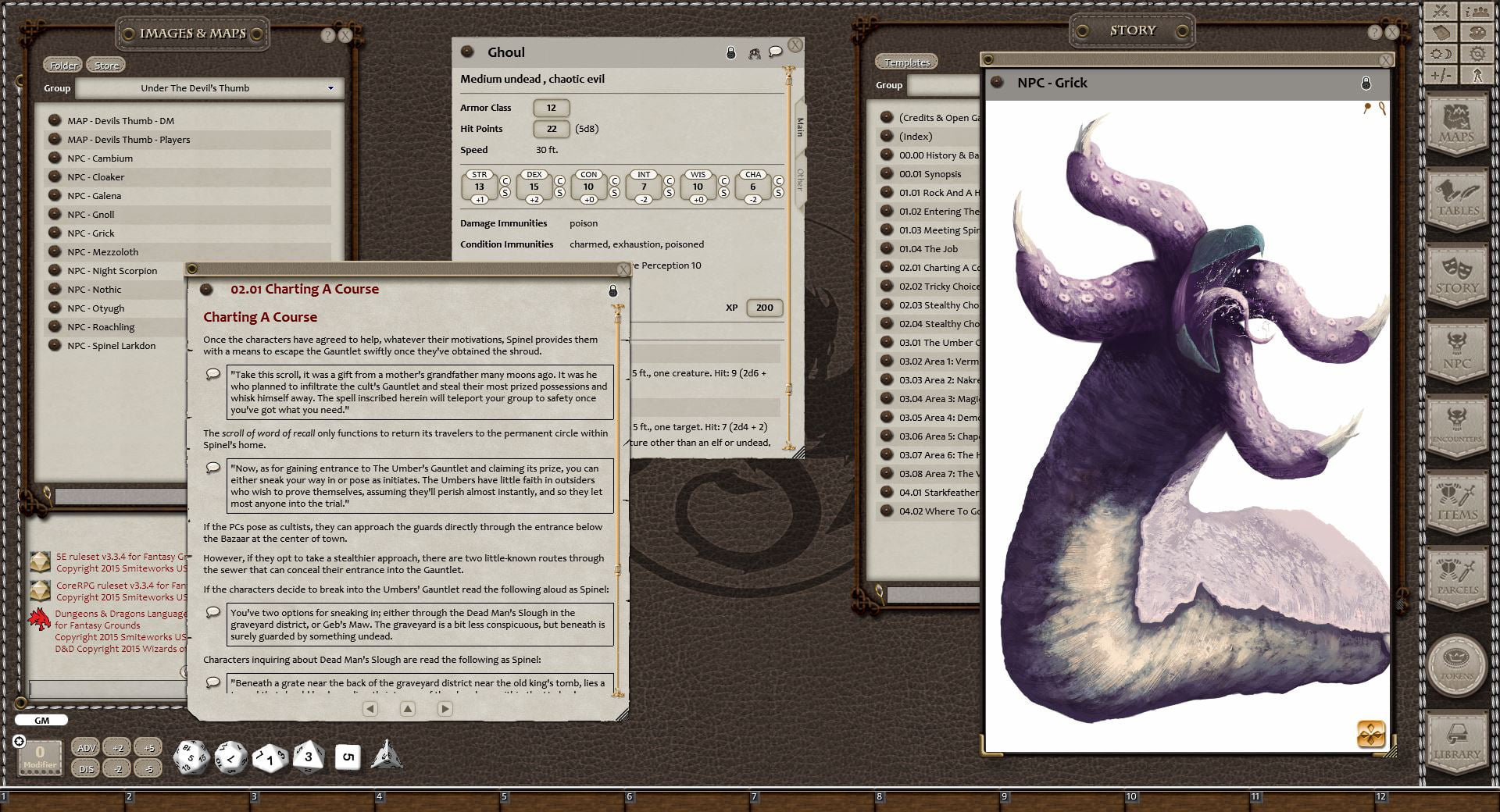Click the Ghoul sheet token portrait icon
The width and height of the screenshot is (1500, 812).
point(754,53)
